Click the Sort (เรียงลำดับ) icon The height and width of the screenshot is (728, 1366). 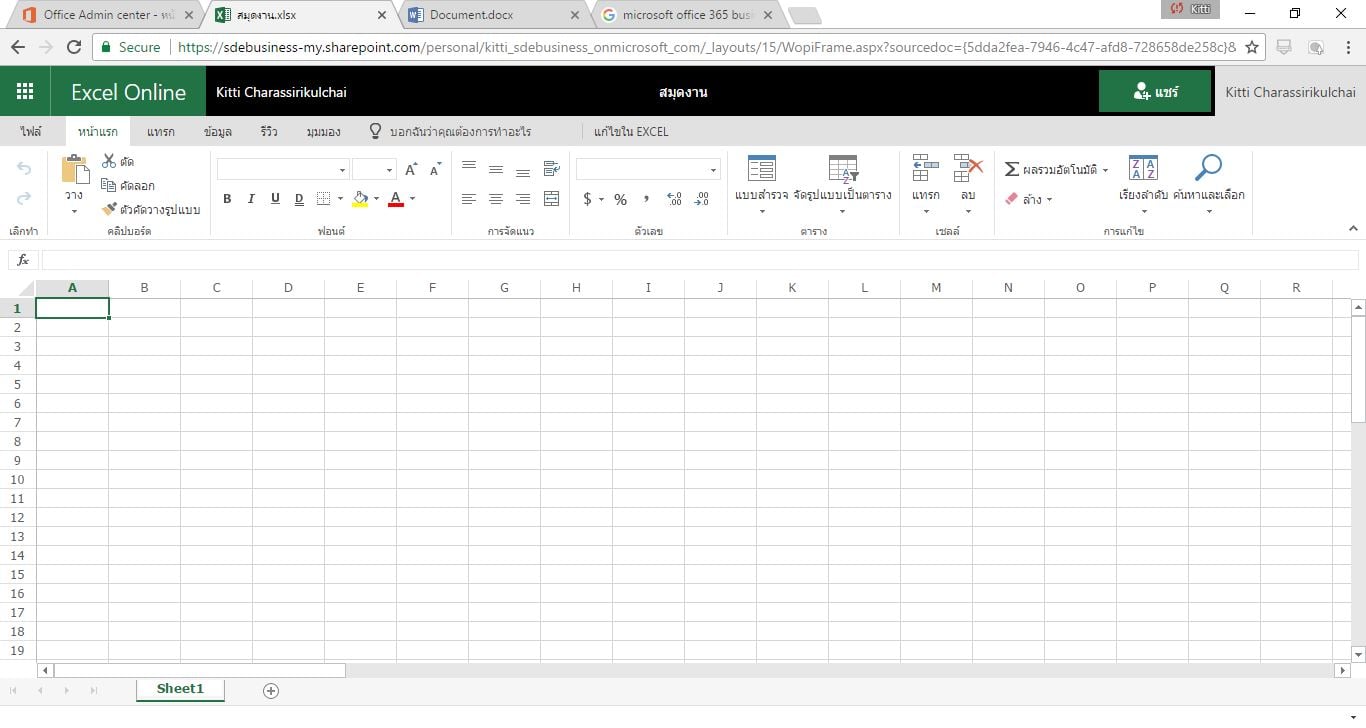pos(1143,169)
